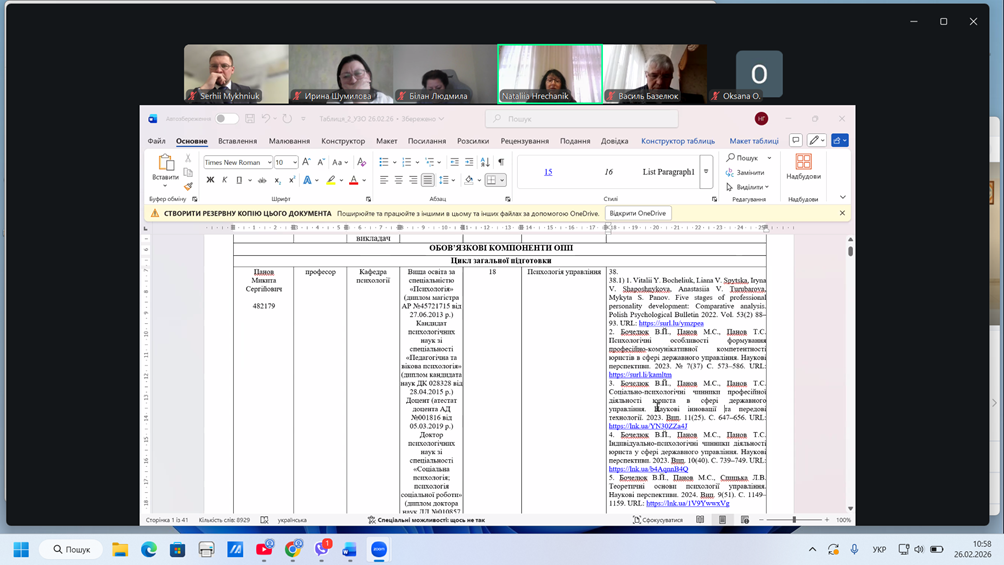Click the Format Painter brush icon
The width and height of the screenshot is (1004, 565).
pos(188,186)
